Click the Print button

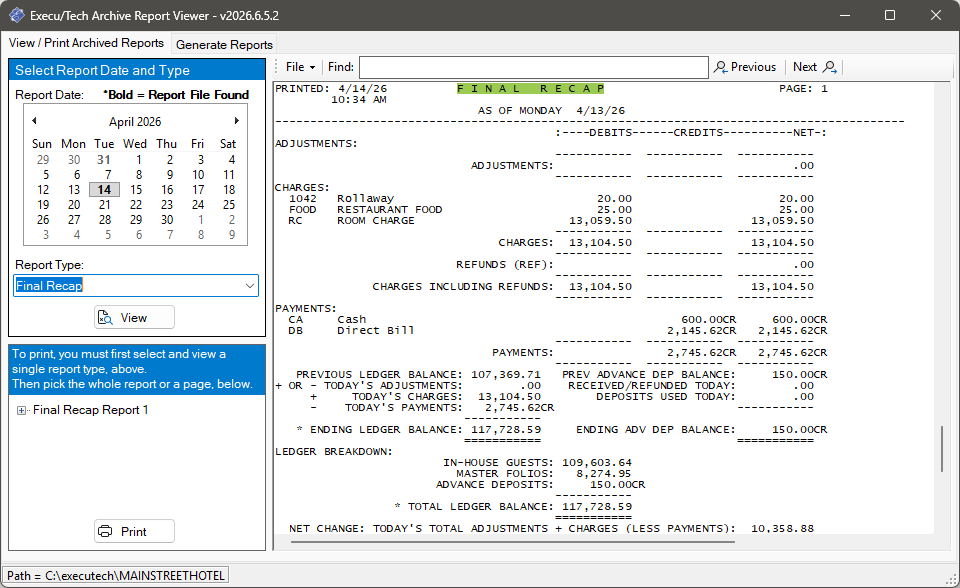pos(134,531)
